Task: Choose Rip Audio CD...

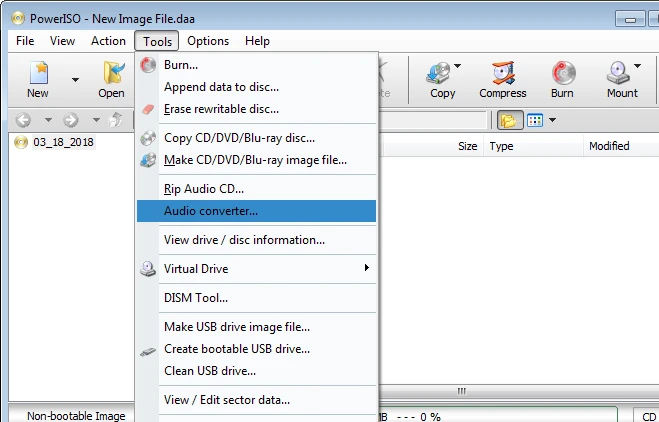Action: (256, 189)
